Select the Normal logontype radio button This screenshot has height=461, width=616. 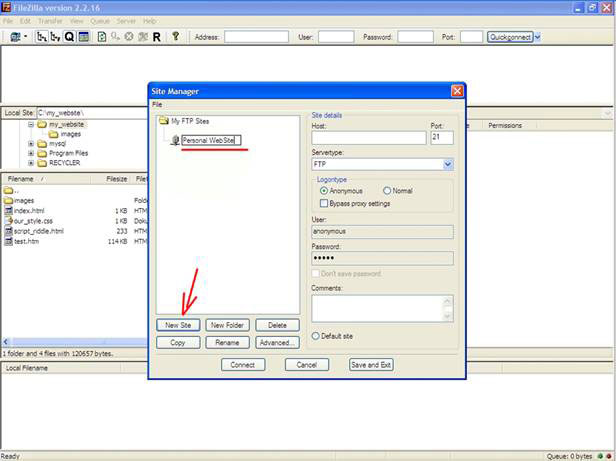(x=387, y=191)
